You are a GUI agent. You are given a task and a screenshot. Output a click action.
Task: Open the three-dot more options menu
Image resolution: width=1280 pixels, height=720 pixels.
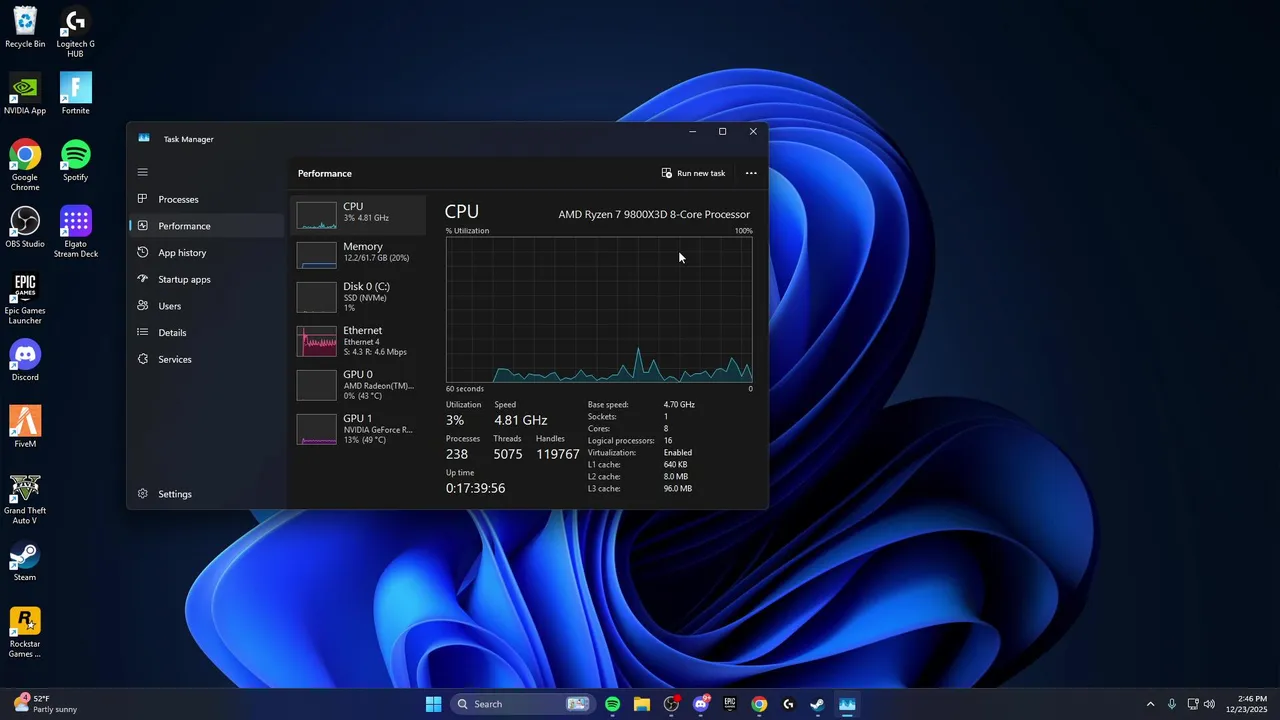coord(751,173)
